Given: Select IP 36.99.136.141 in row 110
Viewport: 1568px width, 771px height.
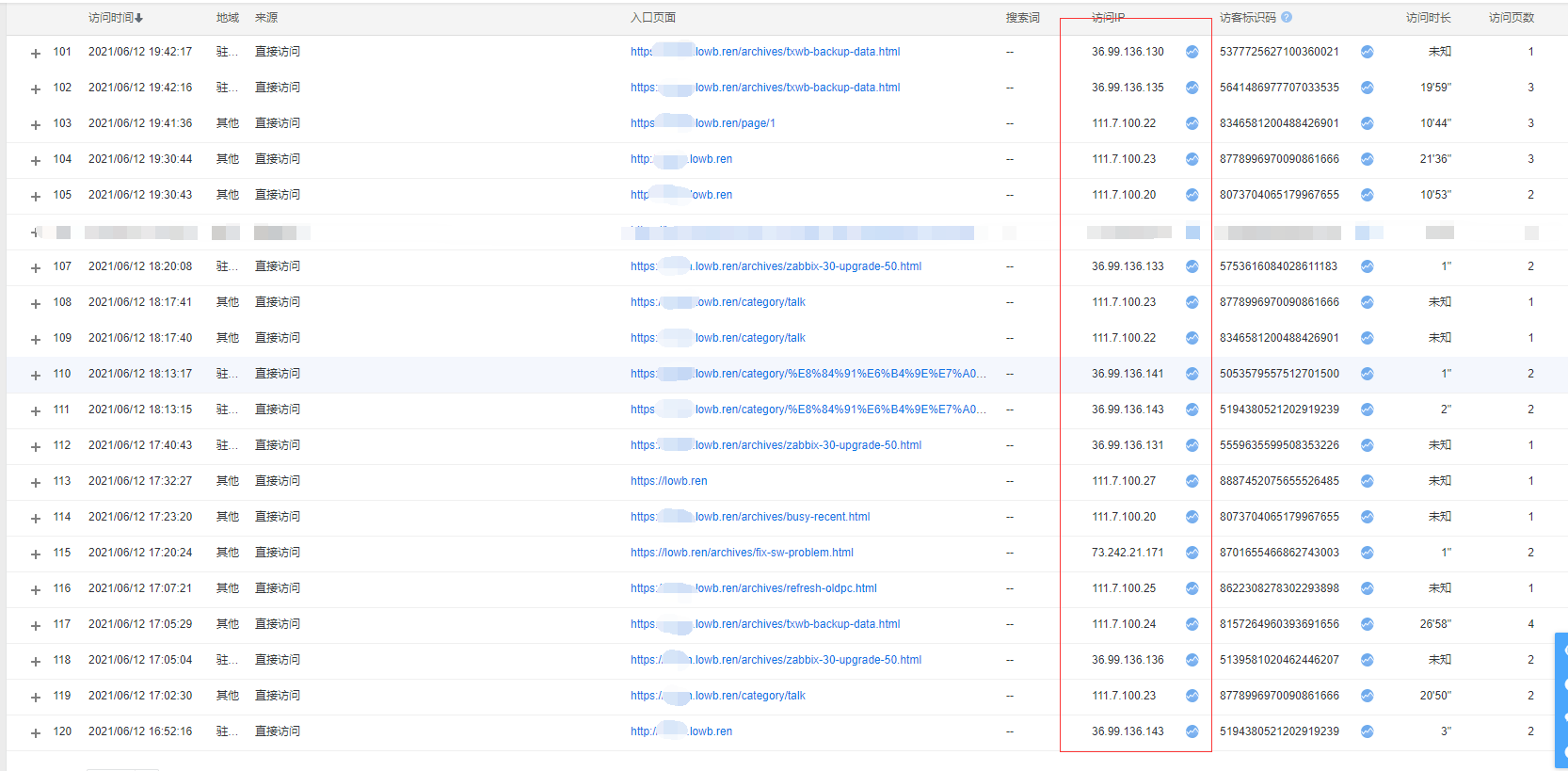Looking at the screenshot, I should 1128,374.
